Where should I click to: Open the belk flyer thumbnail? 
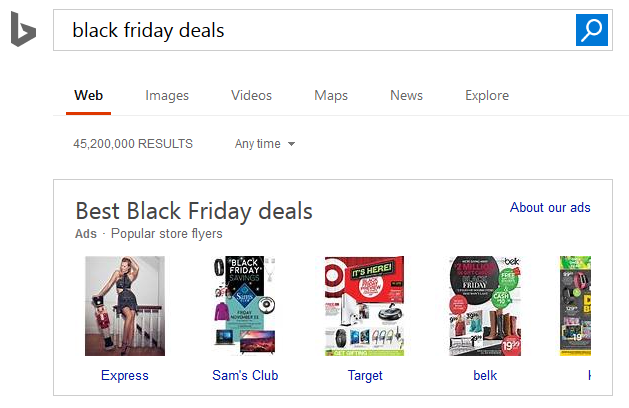click(485, 306)
